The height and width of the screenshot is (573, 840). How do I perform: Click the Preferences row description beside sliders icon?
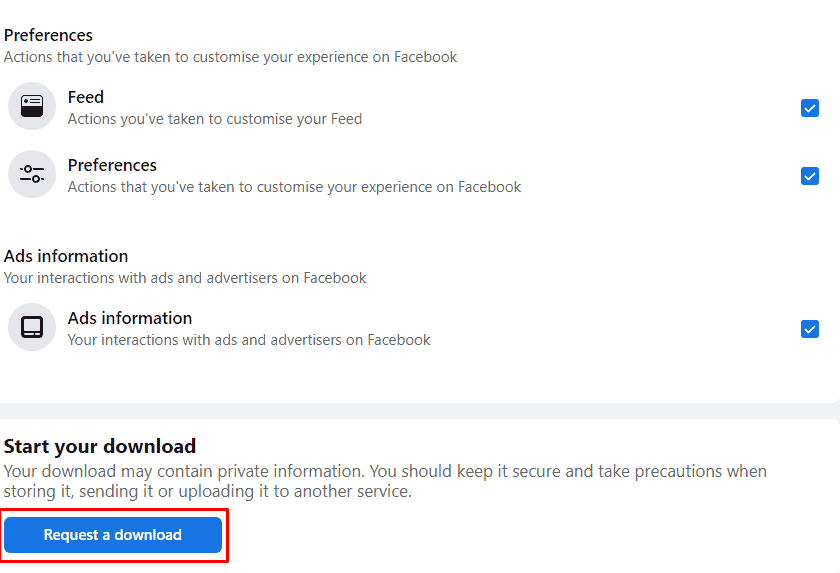coord(294,187)
